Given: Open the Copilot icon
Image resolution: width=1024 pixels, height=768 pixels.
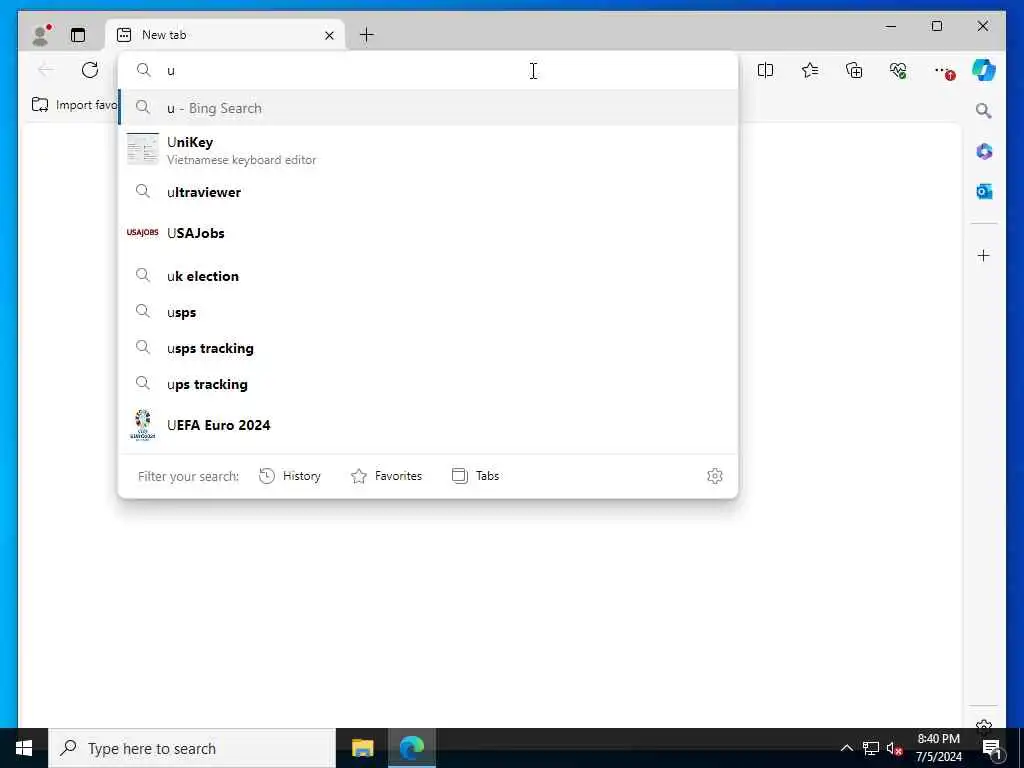Looking at the screenshot, I should (x=984, y=70).
